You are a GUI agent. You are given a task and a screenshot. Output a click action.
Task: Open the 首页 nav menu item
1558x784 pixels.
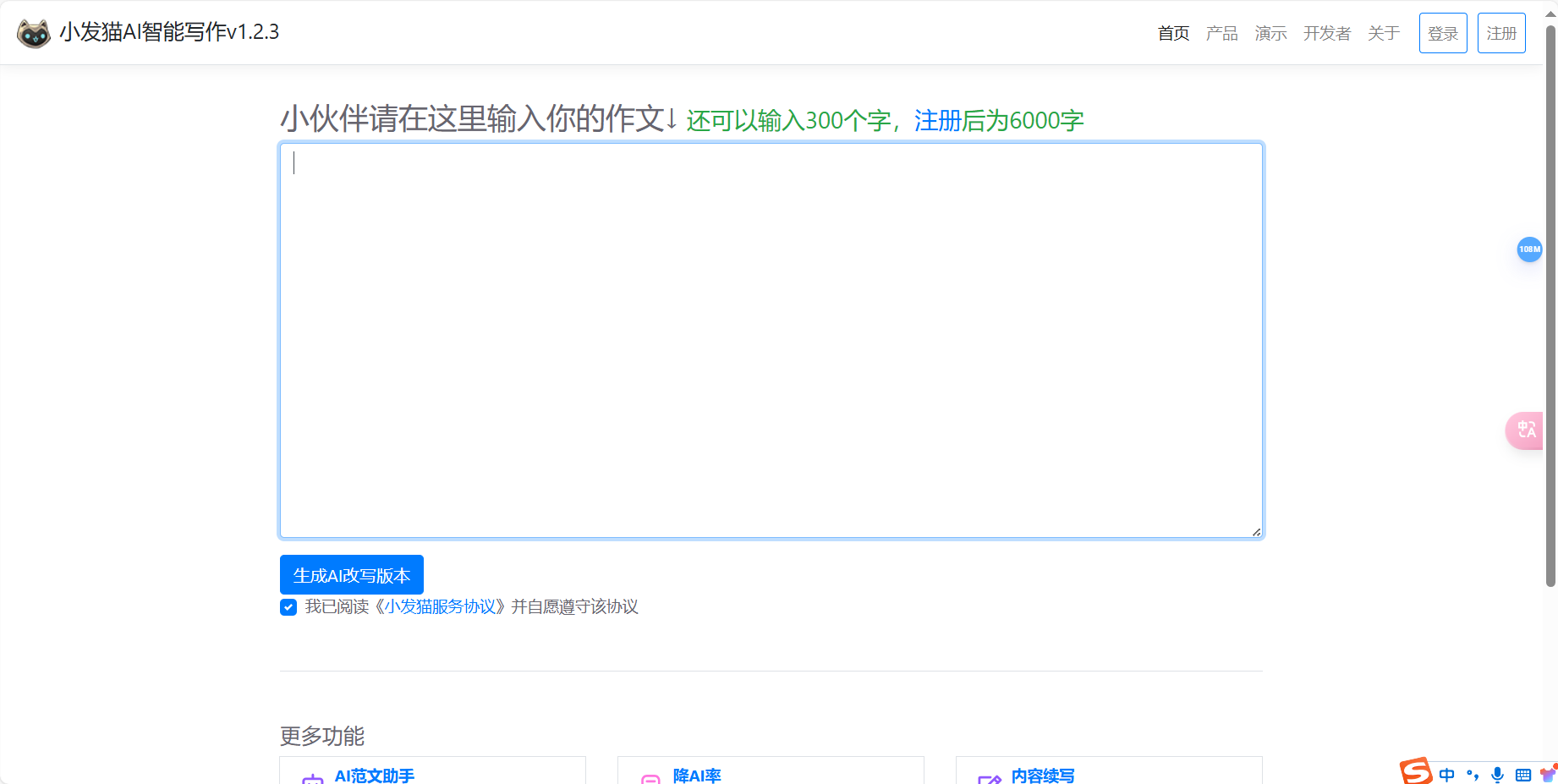click(1173, 34)
